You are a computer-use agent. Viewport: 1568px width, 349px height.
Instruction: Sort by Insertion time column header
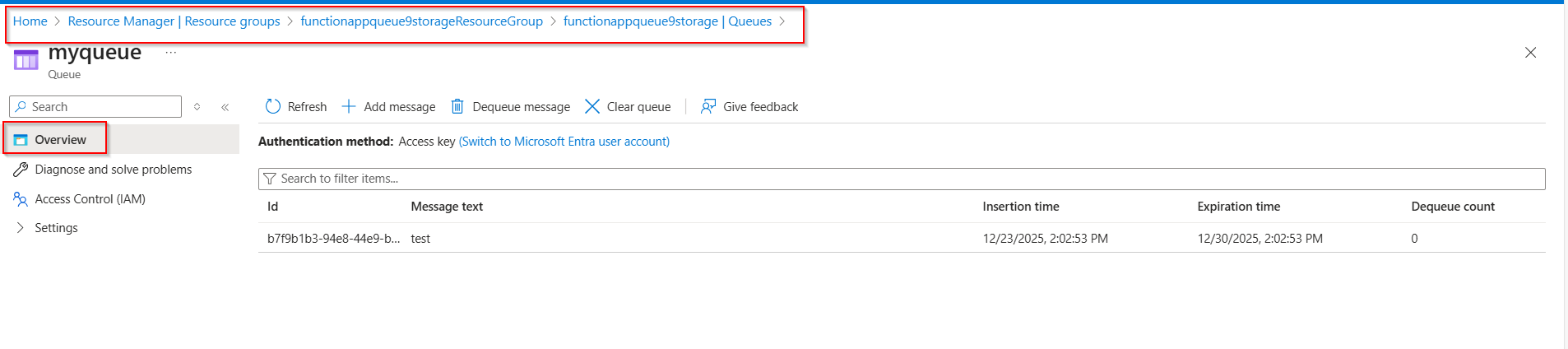[x=1021, y=207]
